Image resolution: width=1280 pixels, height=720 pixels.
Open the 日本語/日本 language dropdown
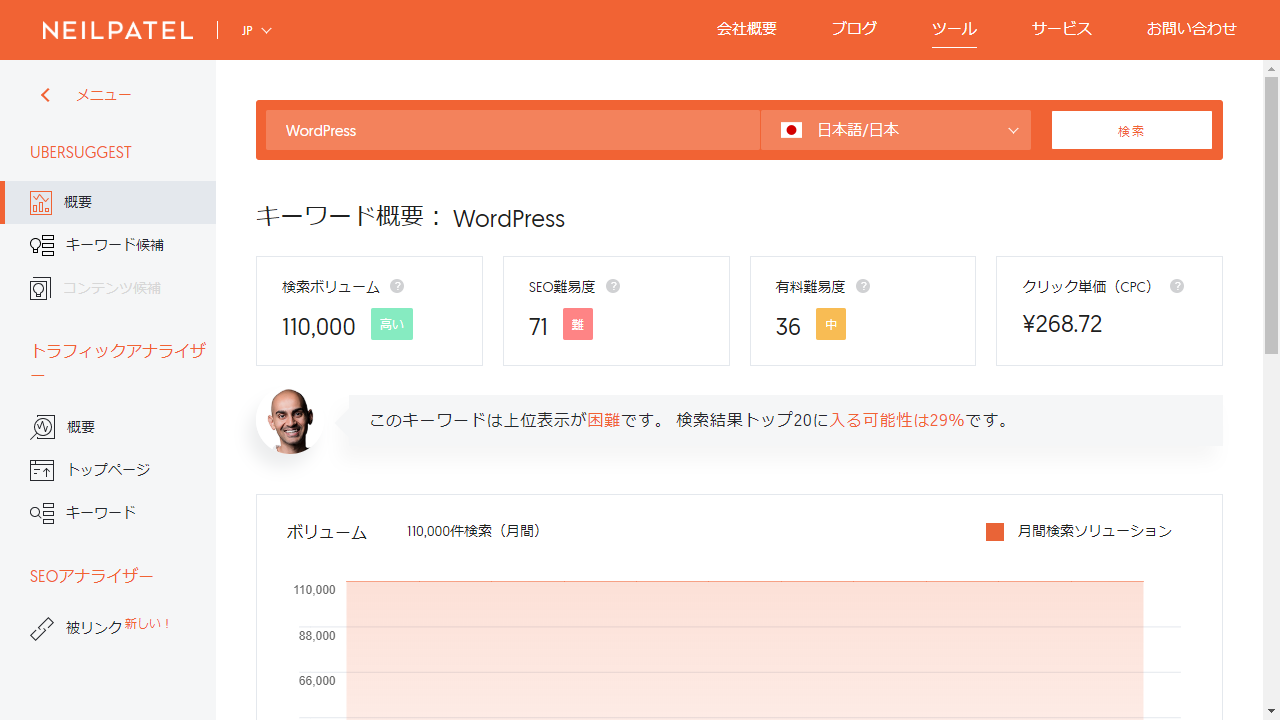[x=896, y=130]
